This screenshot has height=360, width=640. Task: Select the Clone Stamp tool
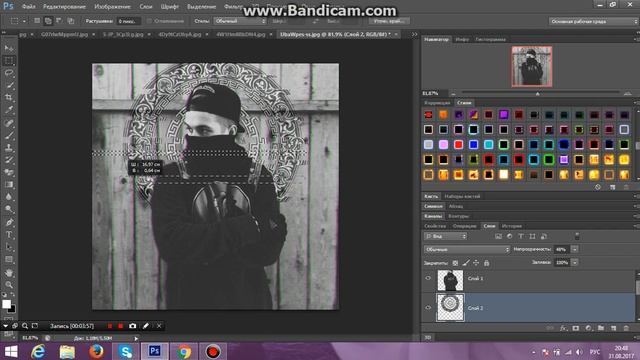[9, 147]
